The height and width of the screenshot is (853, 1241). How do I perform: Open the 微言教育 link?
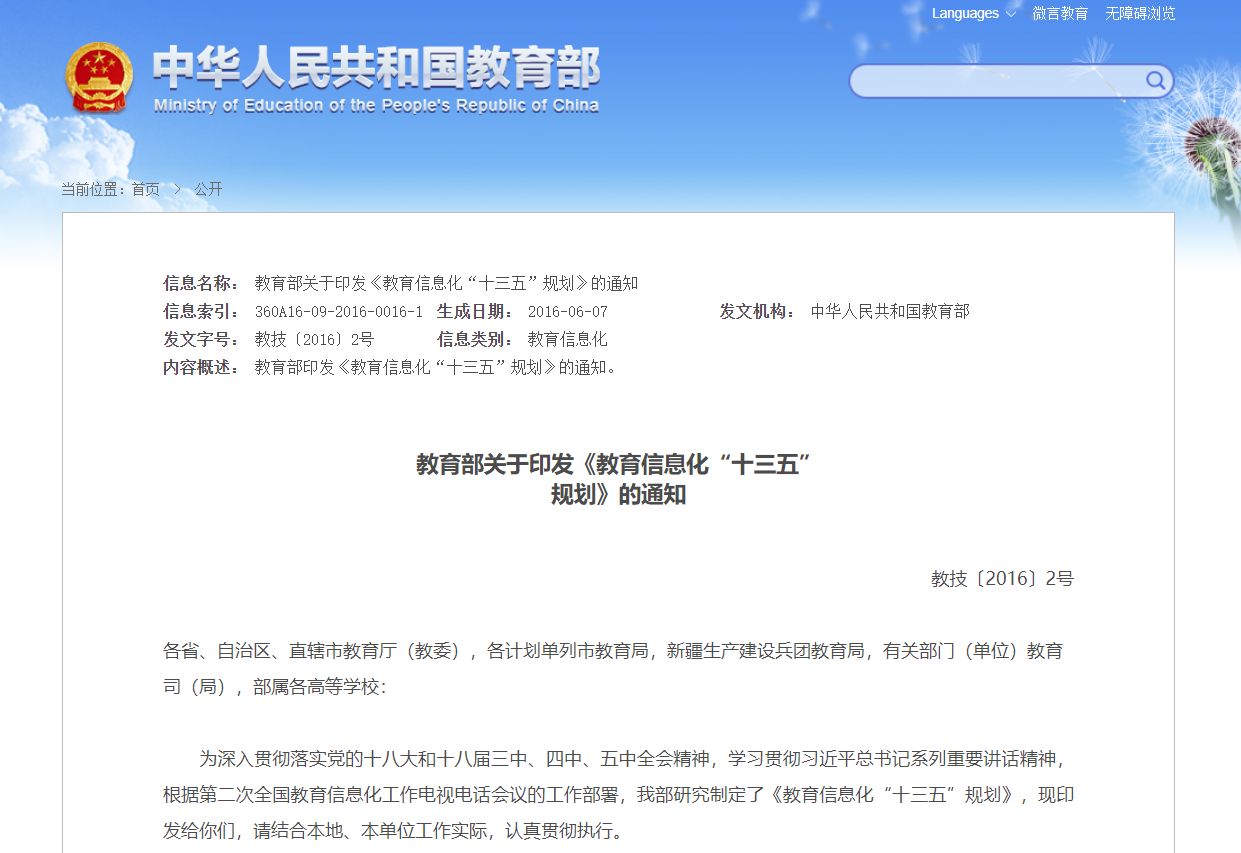pos(1060,13)
